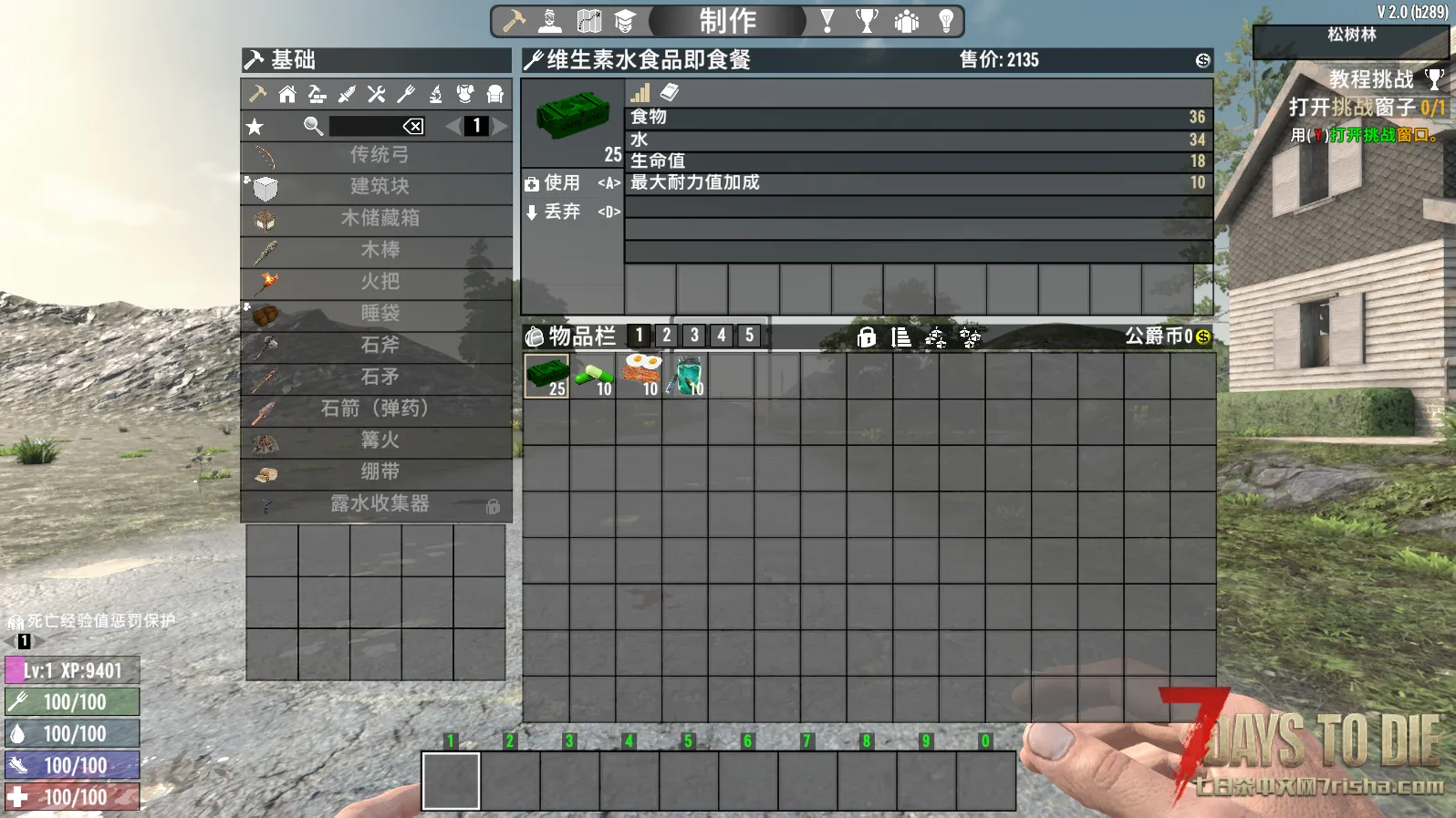Select the 睡袋 recipe
The image size is (1456, 818).
pos(376,314)
